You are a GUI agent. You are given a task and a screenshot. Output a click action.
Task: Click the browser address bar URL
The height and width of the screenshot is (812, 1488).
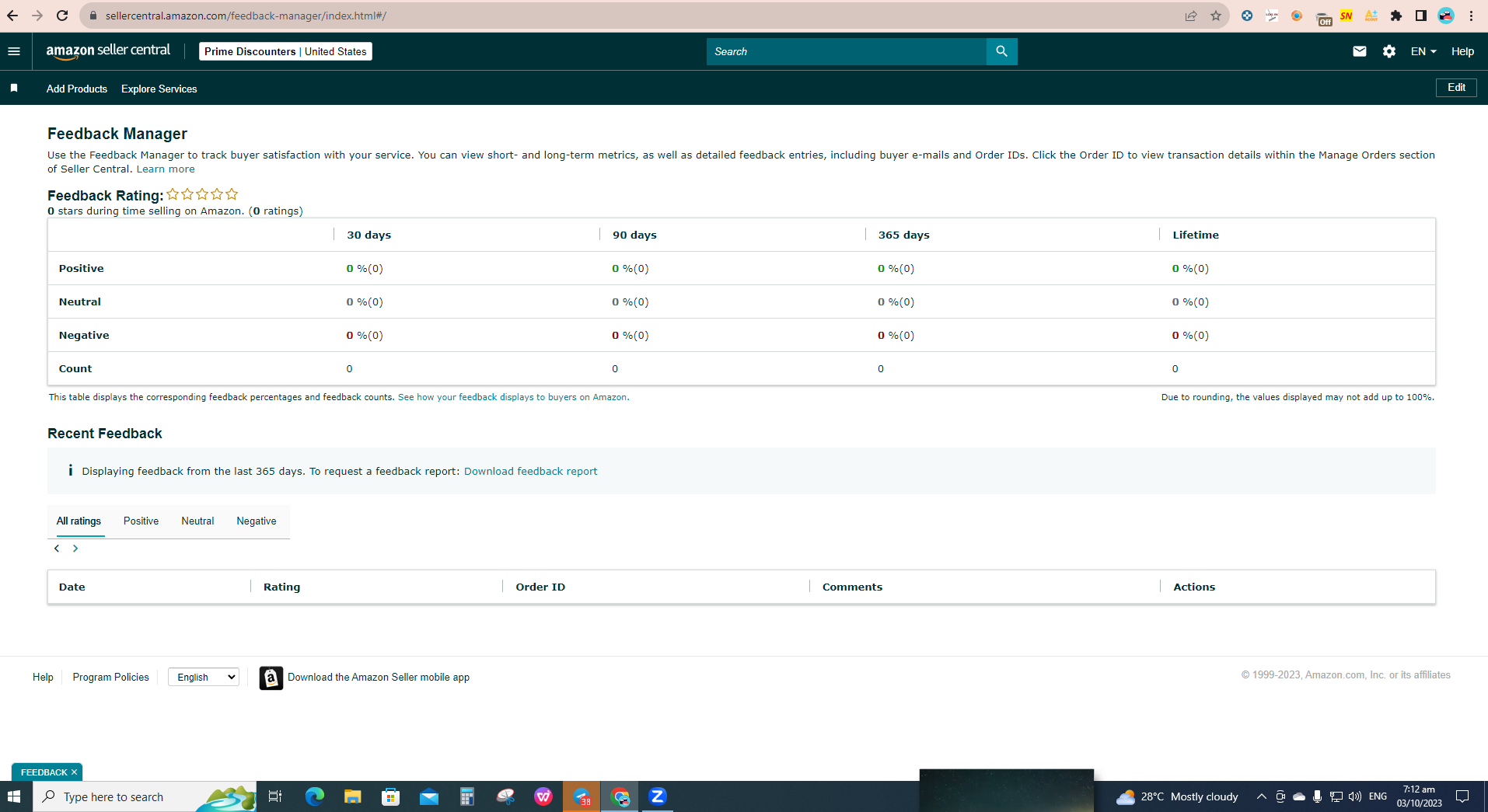(x=246, y=16)
